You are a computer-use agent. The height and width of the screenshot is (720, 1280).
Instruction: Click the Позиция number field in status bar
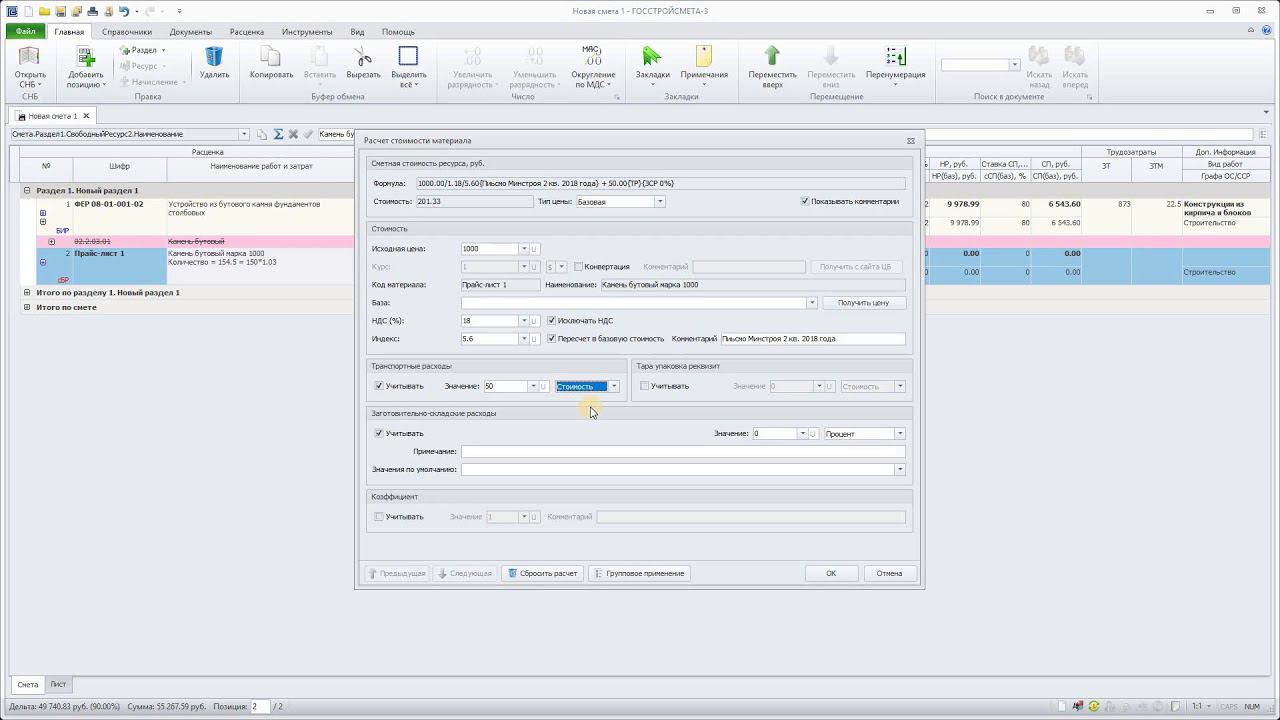pos(260,707)
